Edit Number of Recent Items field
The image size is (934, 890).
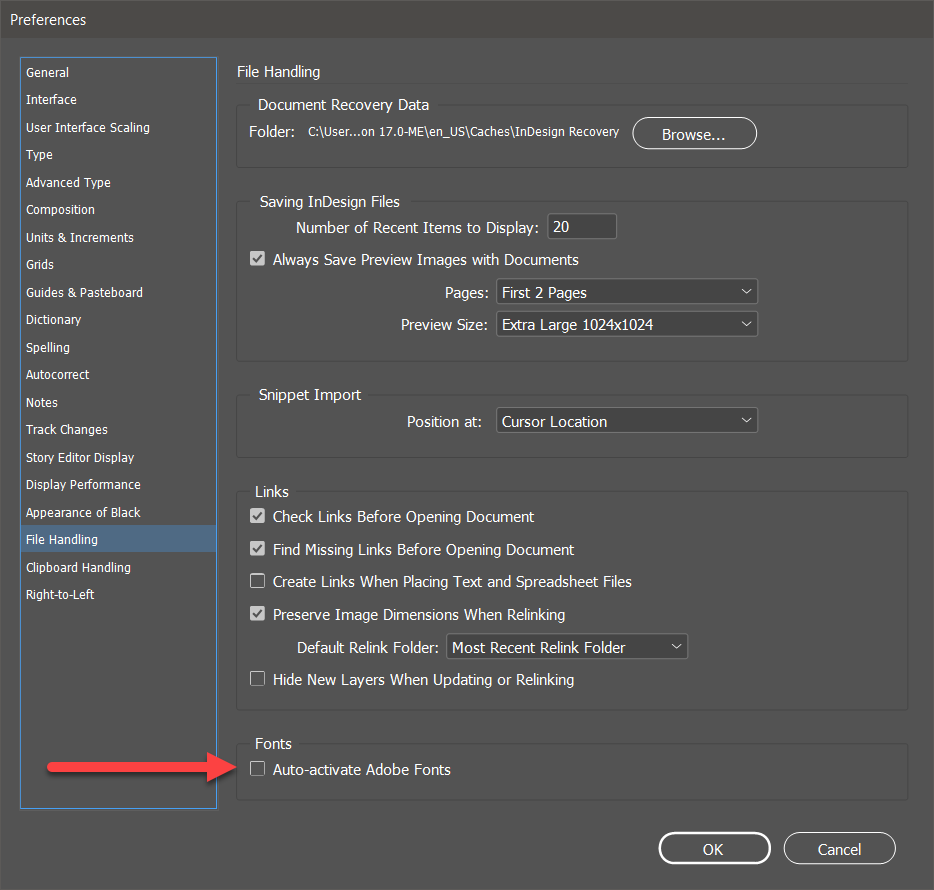pyautogui.click(x=582, y=226)
